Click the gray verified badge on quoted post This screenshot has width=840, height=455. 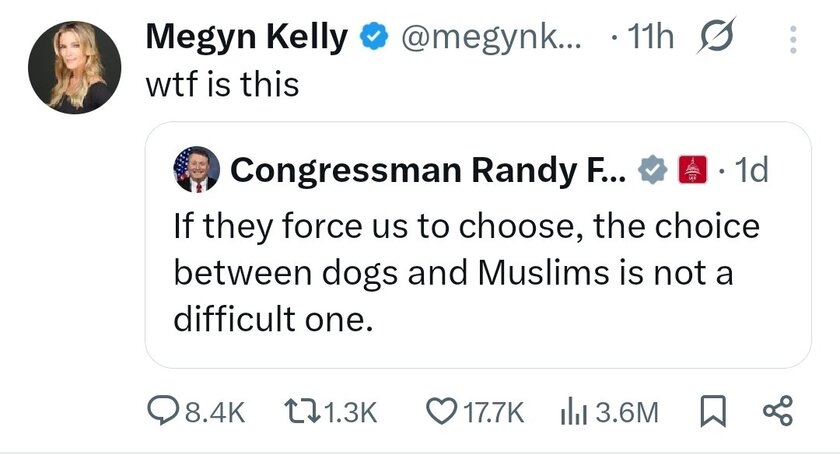point(654,171)
